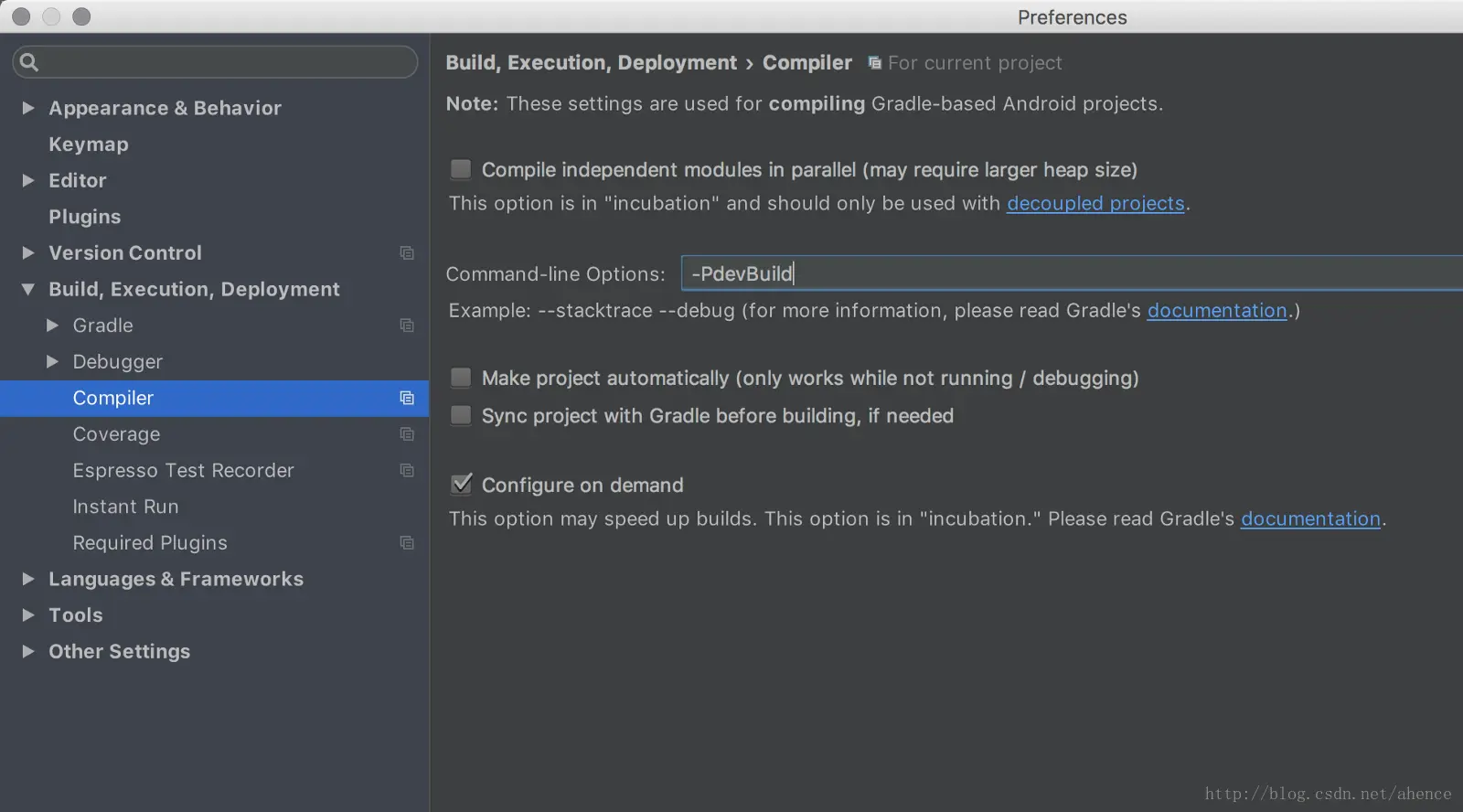Open Gradle documentation link for command-line options
1463x812 pixels.
click(1217, 310)
